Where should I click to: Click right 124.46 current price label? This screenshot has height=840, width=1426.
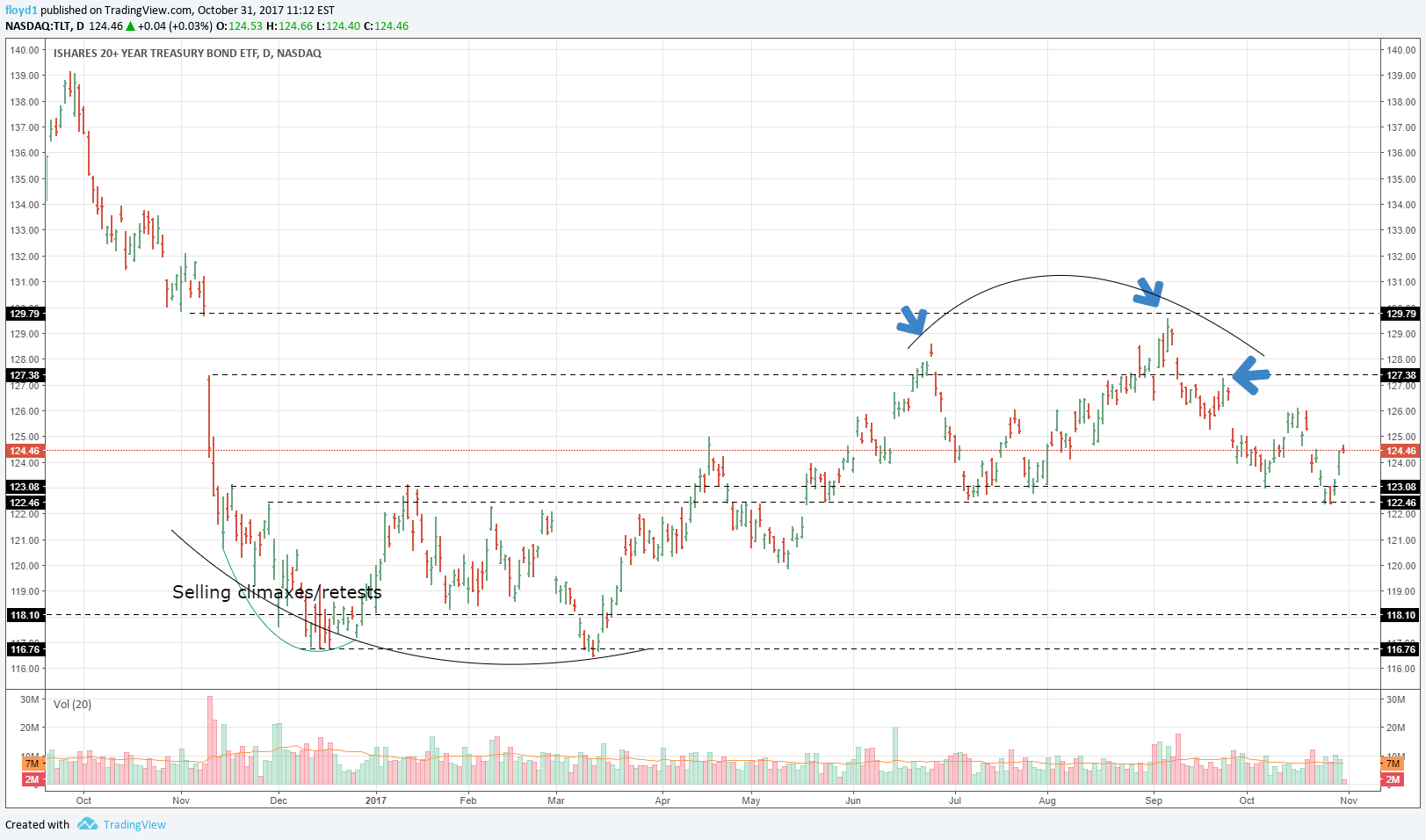(x=1401, y=451)
